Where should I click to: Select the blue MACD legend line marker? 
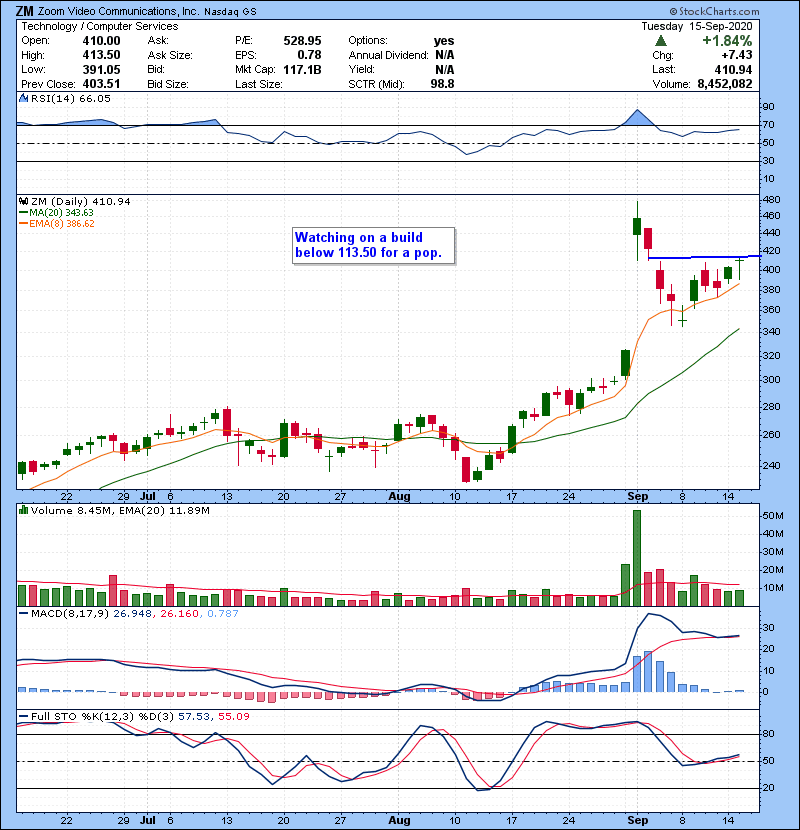click(23, 614)
